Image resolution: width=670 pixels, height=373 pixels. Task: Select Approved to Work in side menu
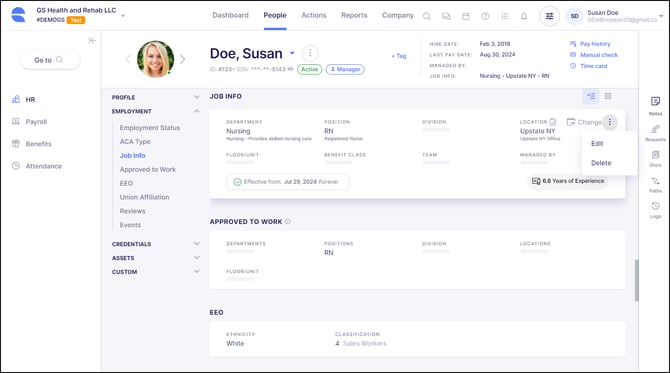point(147,169)
